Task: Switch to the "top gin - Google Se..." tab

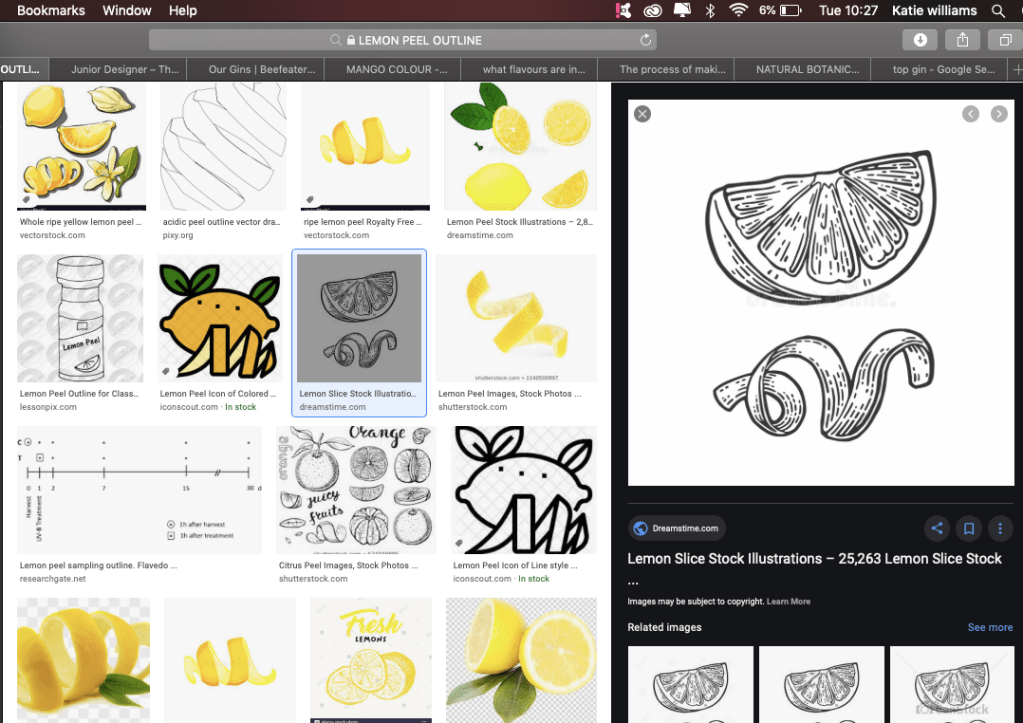Action: pos(943,69)
